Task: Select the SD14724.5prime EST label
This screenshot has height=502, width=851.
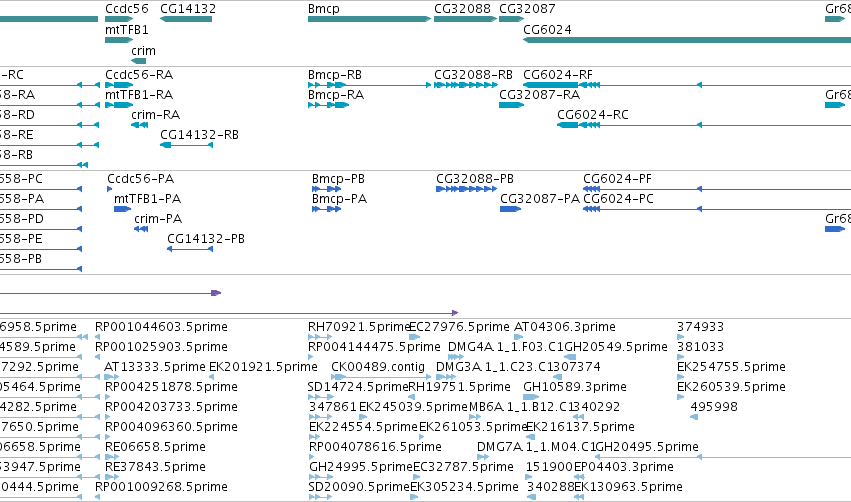Action: 358,387
